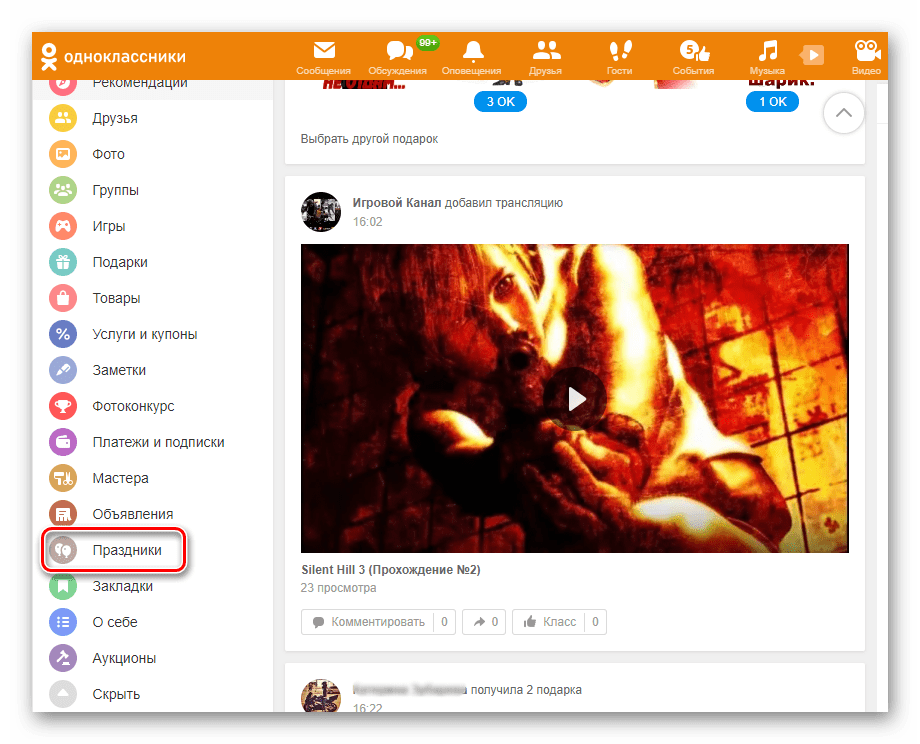Click the 16:02 post timestamp

[x=367, y=222]
